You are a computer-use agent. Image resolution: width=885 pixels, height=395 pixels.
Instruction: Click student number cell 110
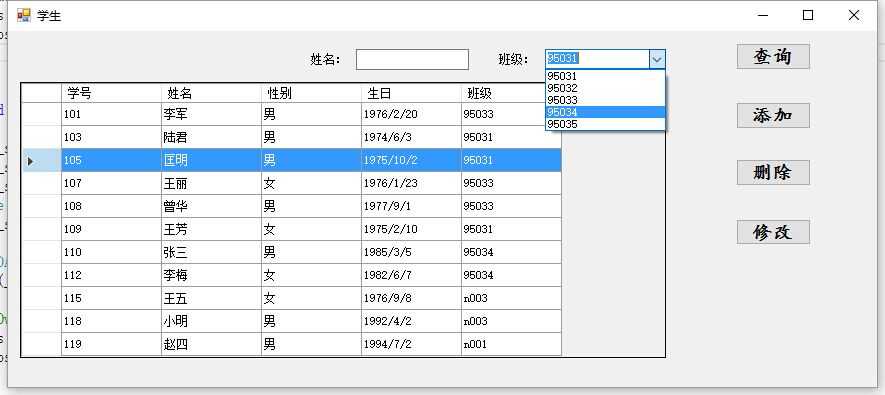(x=111, y=252)
